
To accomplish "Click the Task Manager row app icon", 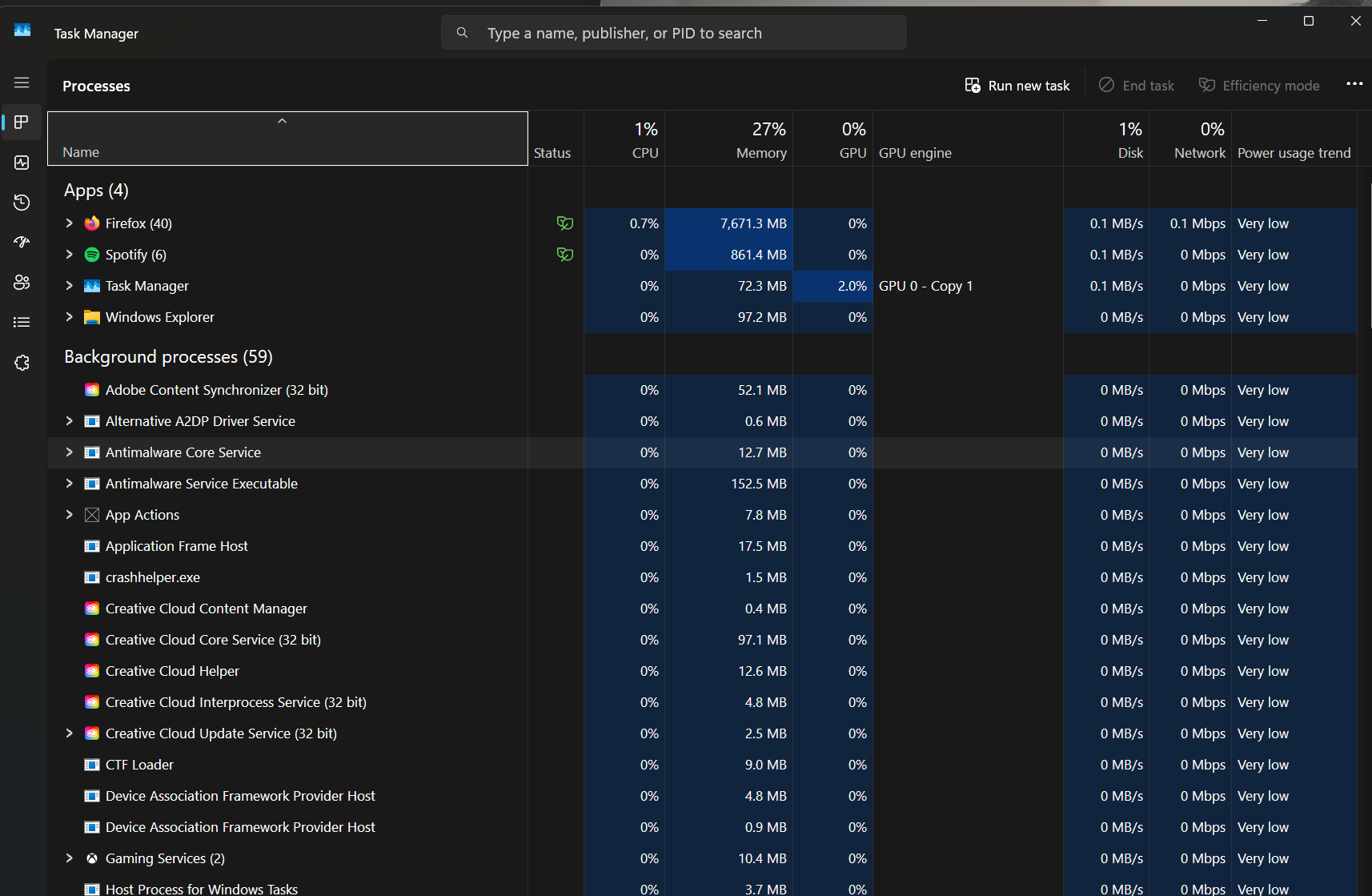I will pos(92,286).
